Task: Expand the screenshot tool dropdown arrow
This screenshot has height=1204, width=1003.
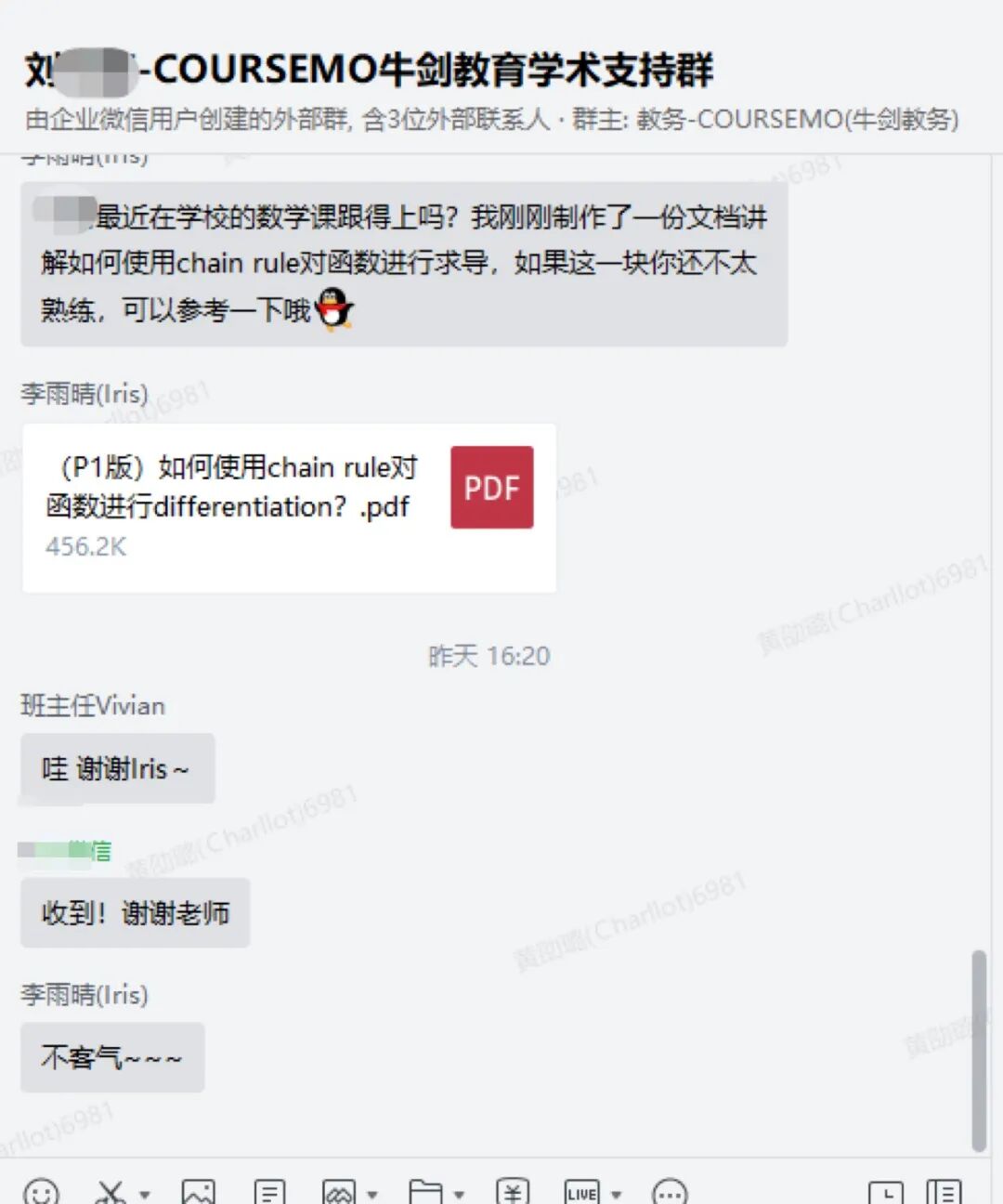Action: (x=145, y=1195)
